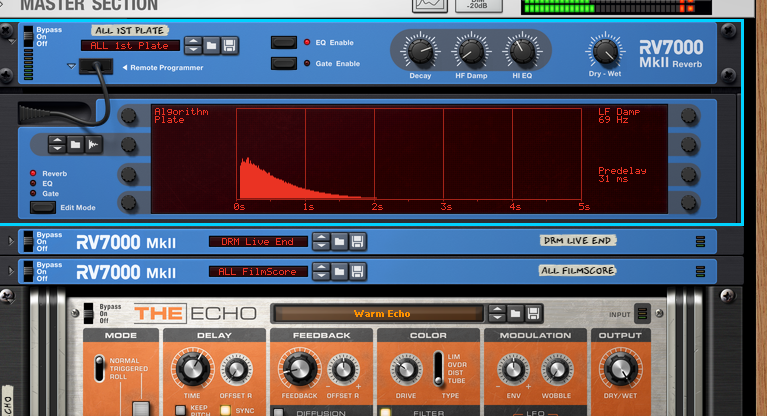Click the Predelay soft knob
The width and height of the screenshot is (767, 416).
pyautogui.click(x=689, y=174)
